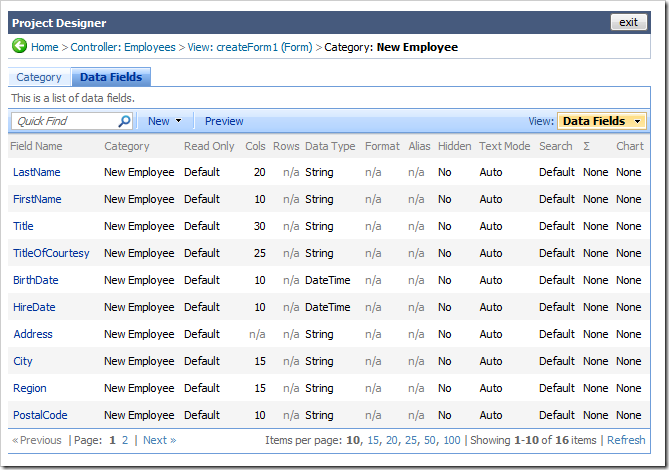Sort by Category column header
Image resolution: width=669 pixels, height=470 pixels.
coord(127,146)
